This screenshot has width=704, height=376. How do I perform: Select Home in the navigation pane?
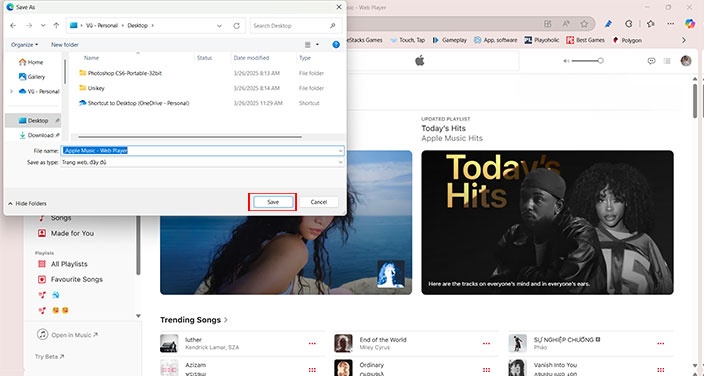pyautogui.click(x=31, y=62)
